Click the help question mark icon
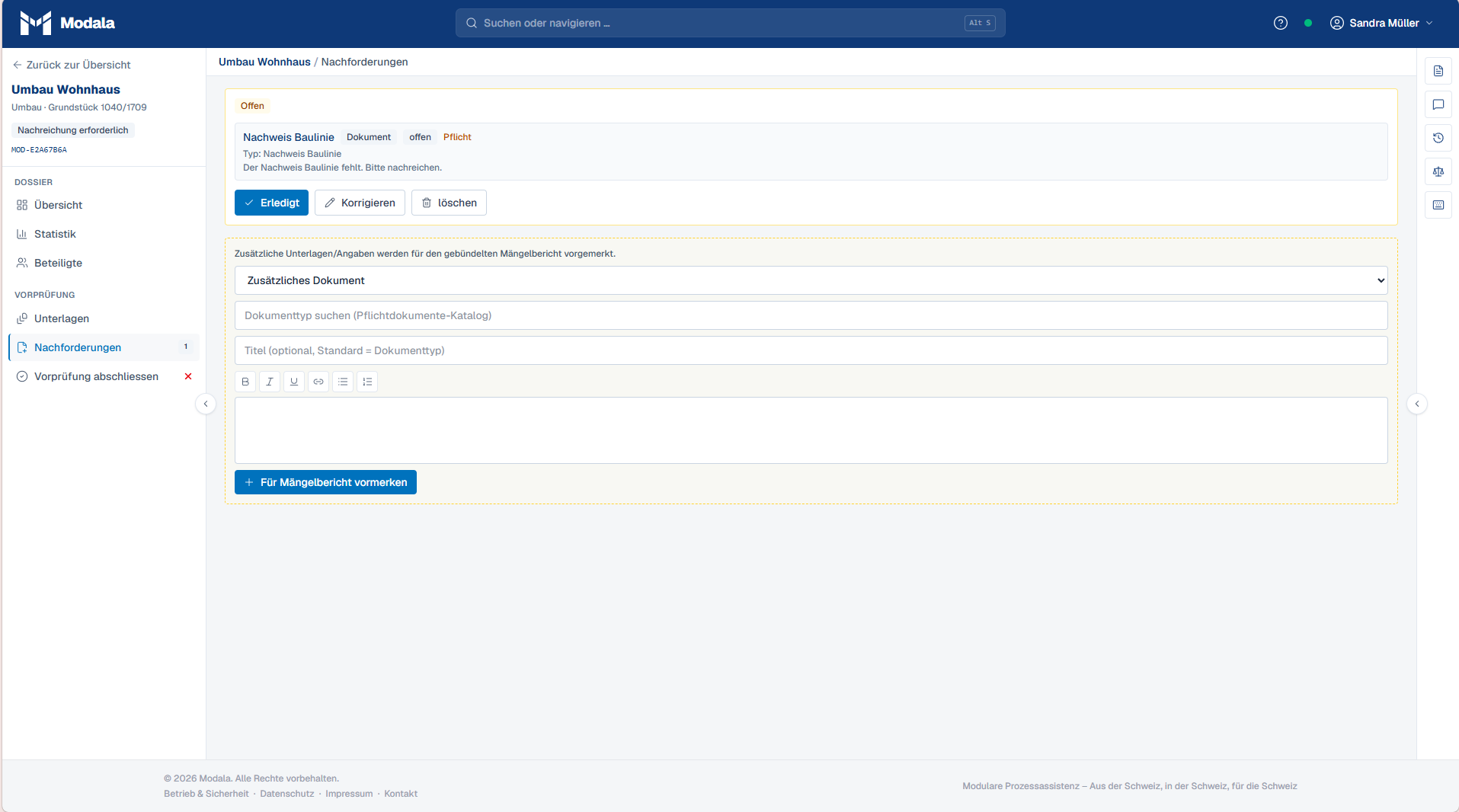The width and height of the screenshot is (1459, 812). coord(1280,23)
